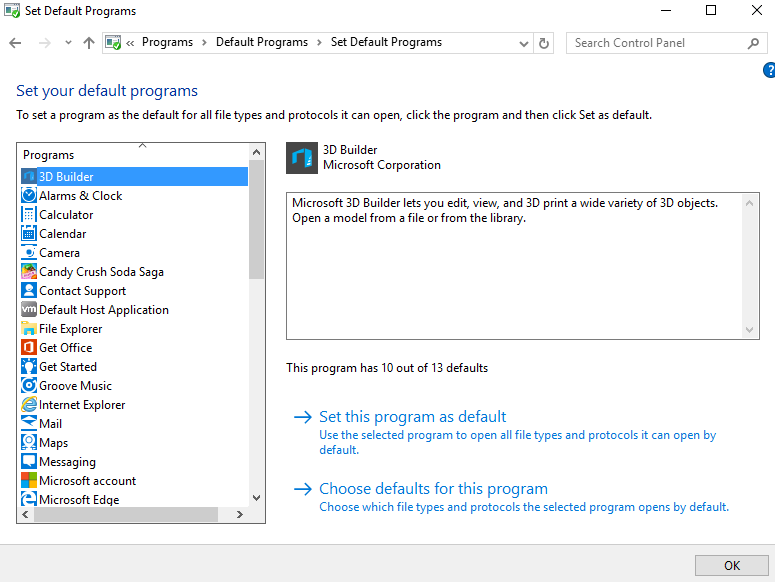The height and width of the screenshot is (582, 775).
Task: Select Calculator program name
Action: pos(66,215)
